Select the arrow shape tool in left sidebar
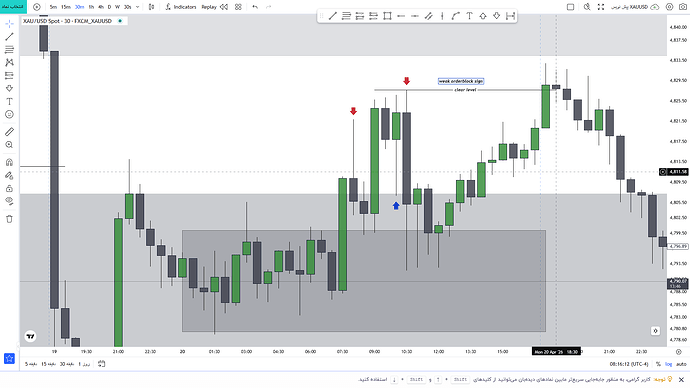Screen dimensions: 690x388 [x=9, y=88]
